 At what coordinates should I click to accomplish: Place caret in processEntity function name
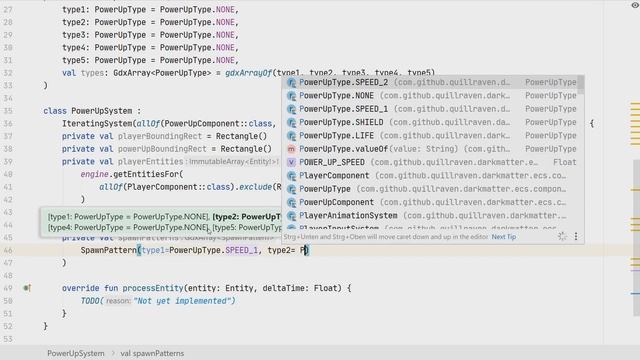pyautogui.click(x=153, y=288)
